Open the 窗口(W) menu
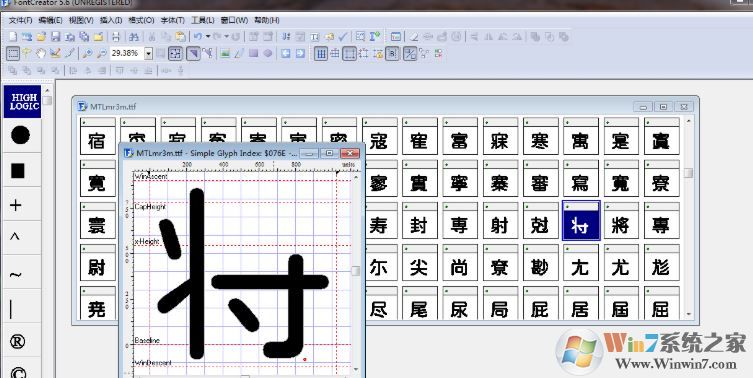The width and height of the screenshot is (753, 378). 234,20
